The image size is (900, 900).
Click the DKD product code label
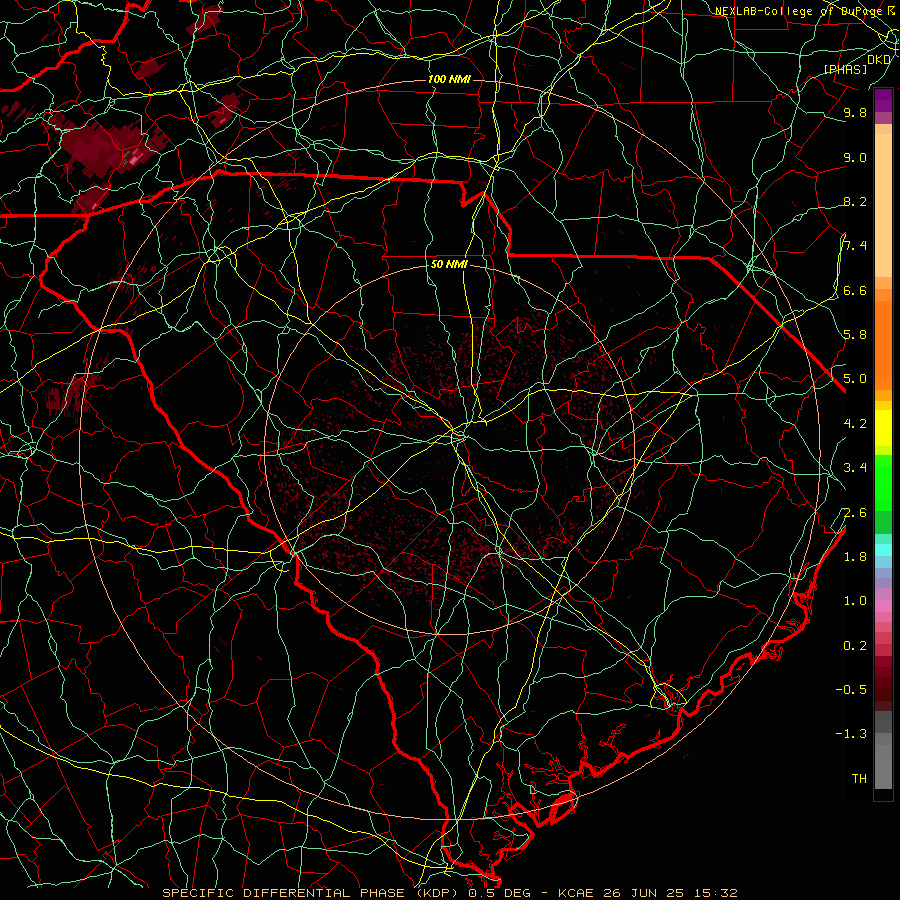[x=879, y=59]
